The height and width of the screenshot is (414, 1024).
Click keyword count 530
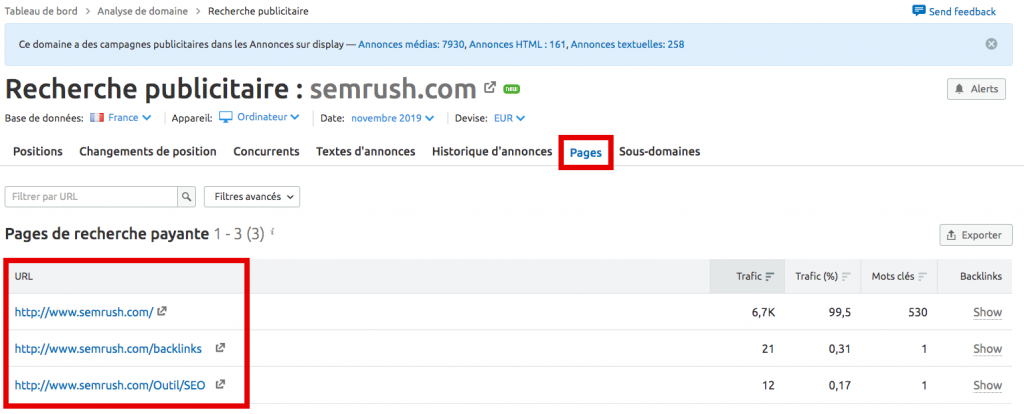pyautogui.click(x=918, y=312)
